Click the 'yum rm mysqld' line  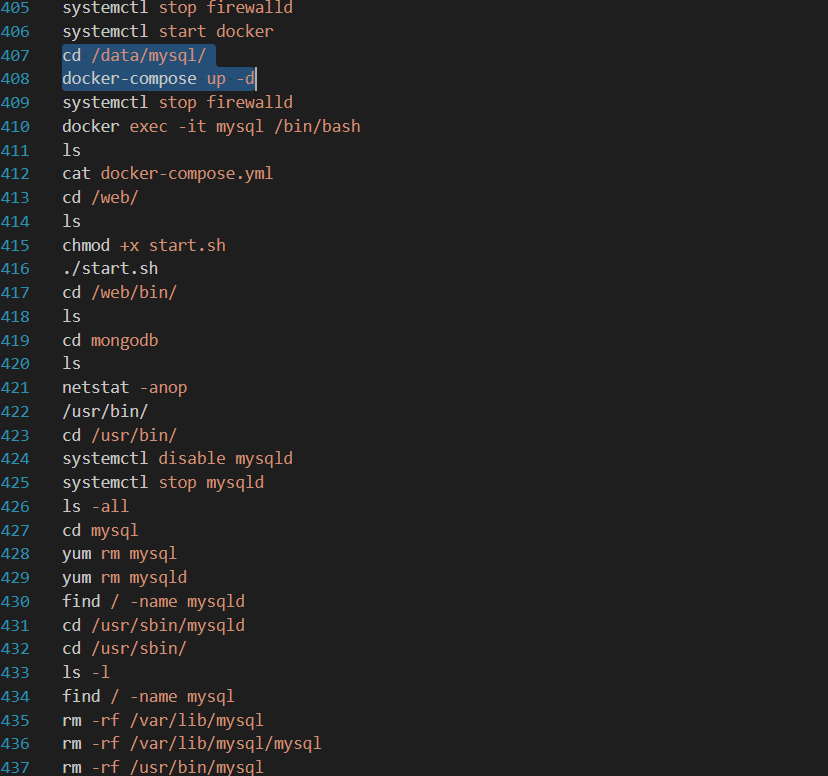[124, 577]
